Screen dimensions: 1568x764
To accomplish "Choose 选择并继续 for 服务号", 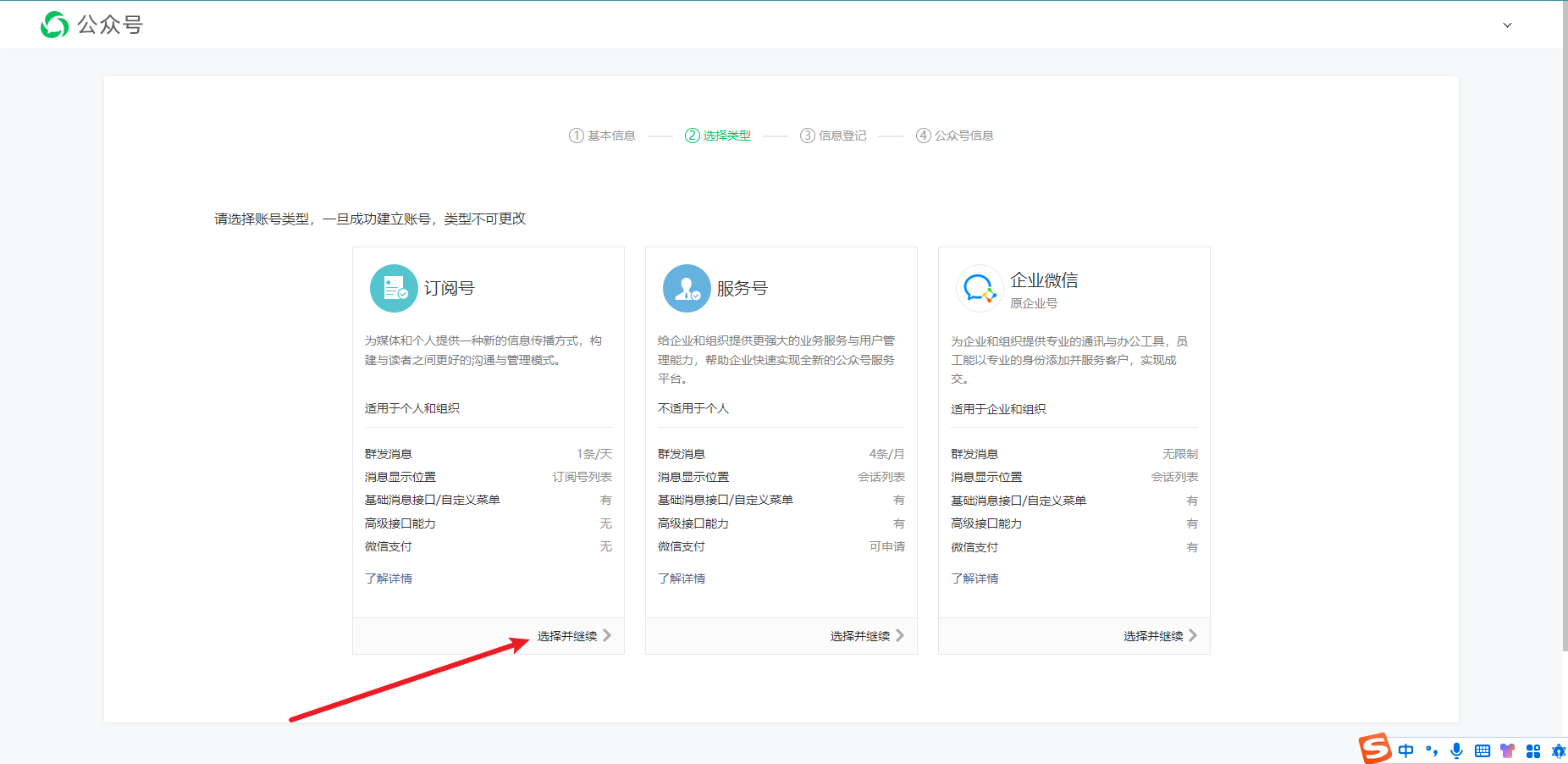I will (x=860, y=636).
